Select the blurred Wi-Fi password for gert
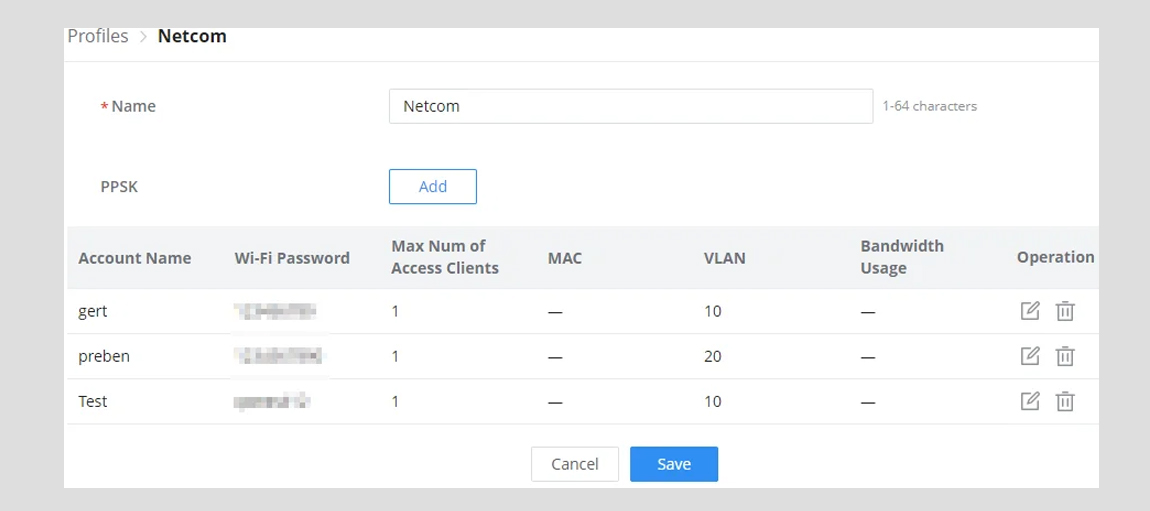The height and width of the screenshot is (511, 1150). pyautogui.click(x=275, y=311)
